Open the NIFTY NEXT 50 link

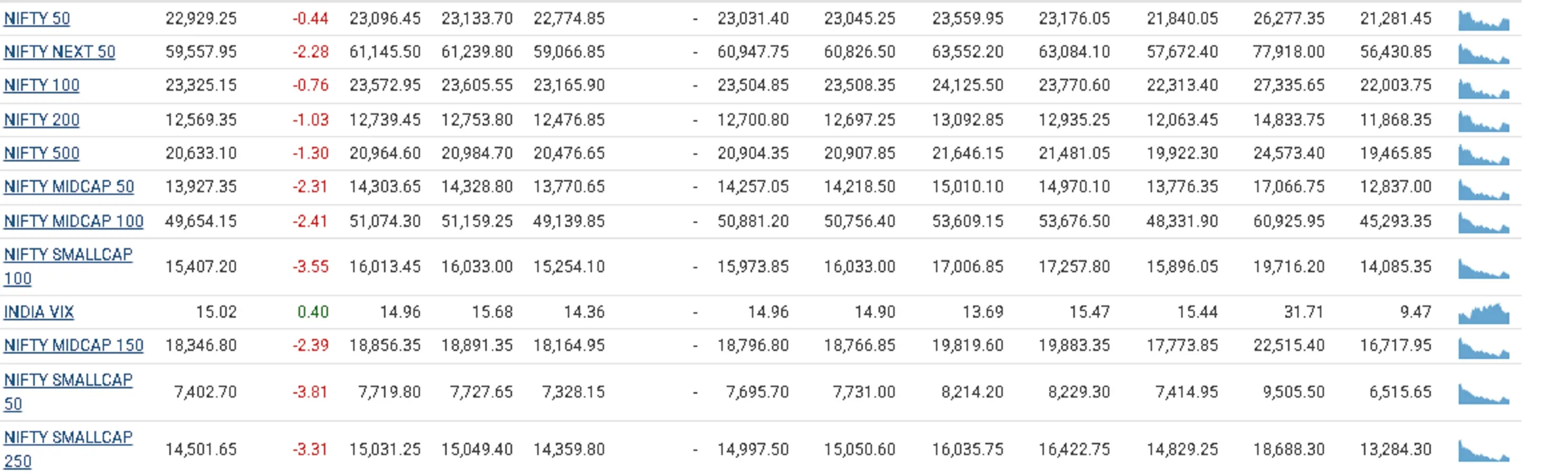point(59,52)
